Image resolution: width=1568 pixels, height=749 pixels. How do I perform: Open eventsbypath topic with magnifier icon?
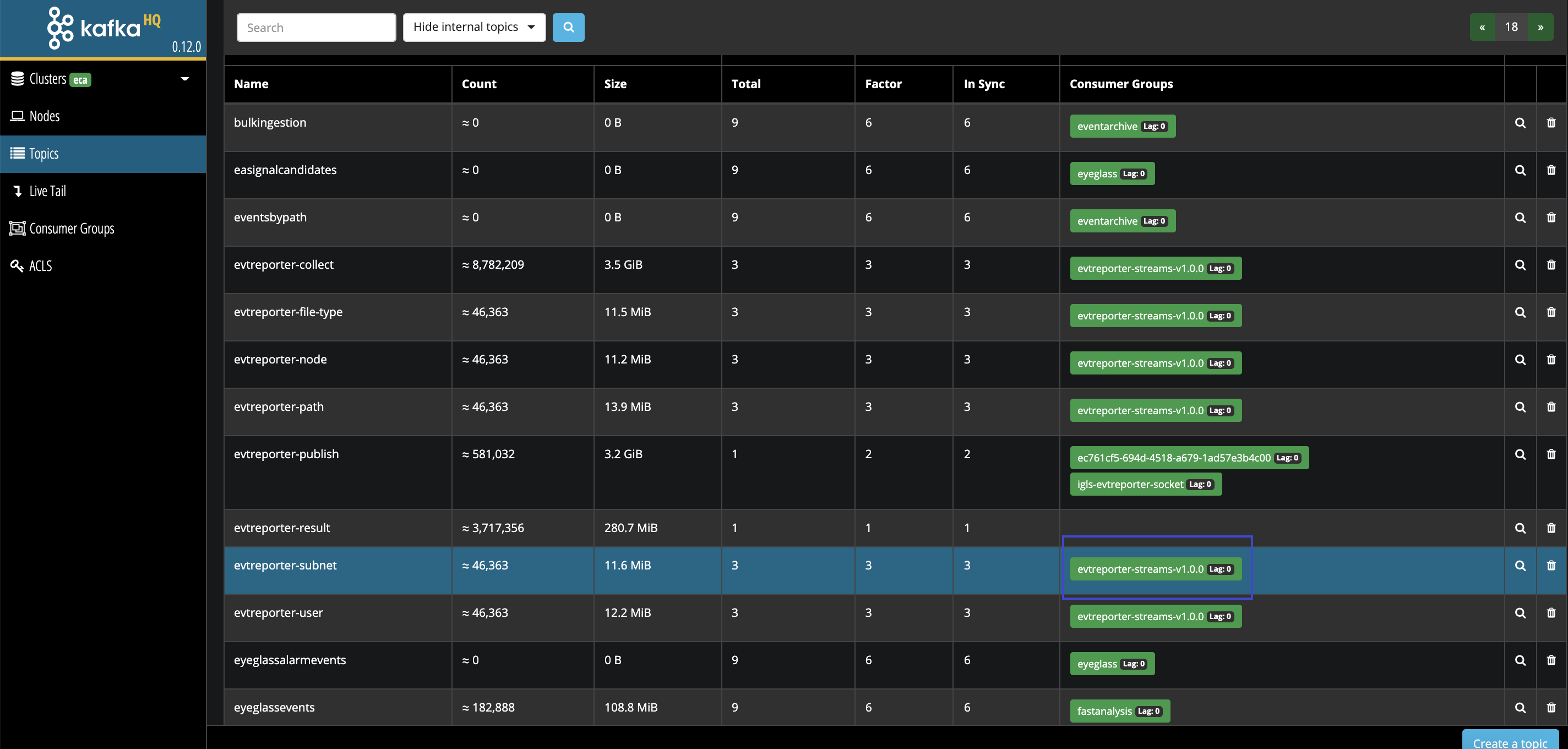click(x=1520, y=218)
